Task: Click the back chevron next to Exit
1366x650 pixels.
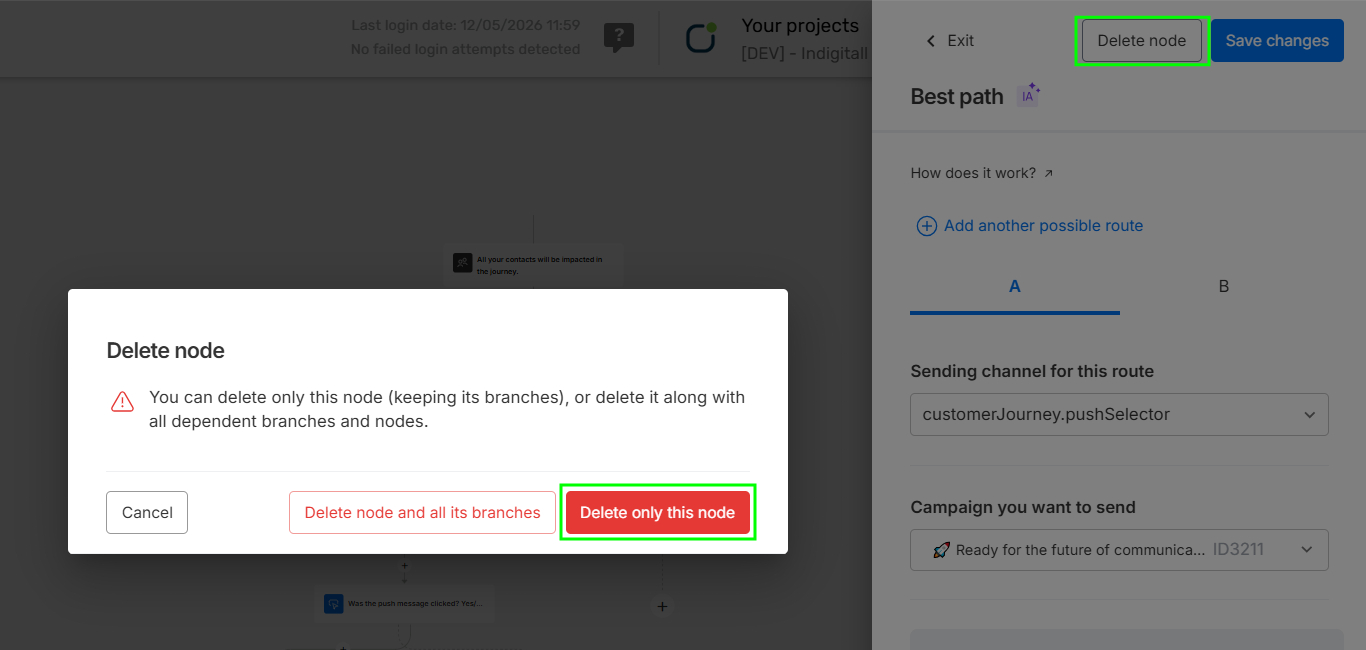Action: point(931,41)
